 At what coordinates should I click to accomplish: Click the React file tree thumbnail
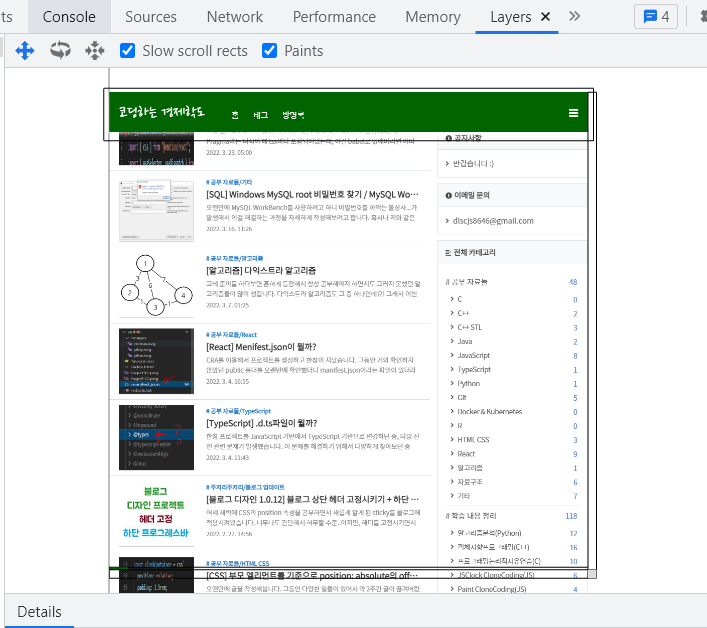(x=156, y=361)
